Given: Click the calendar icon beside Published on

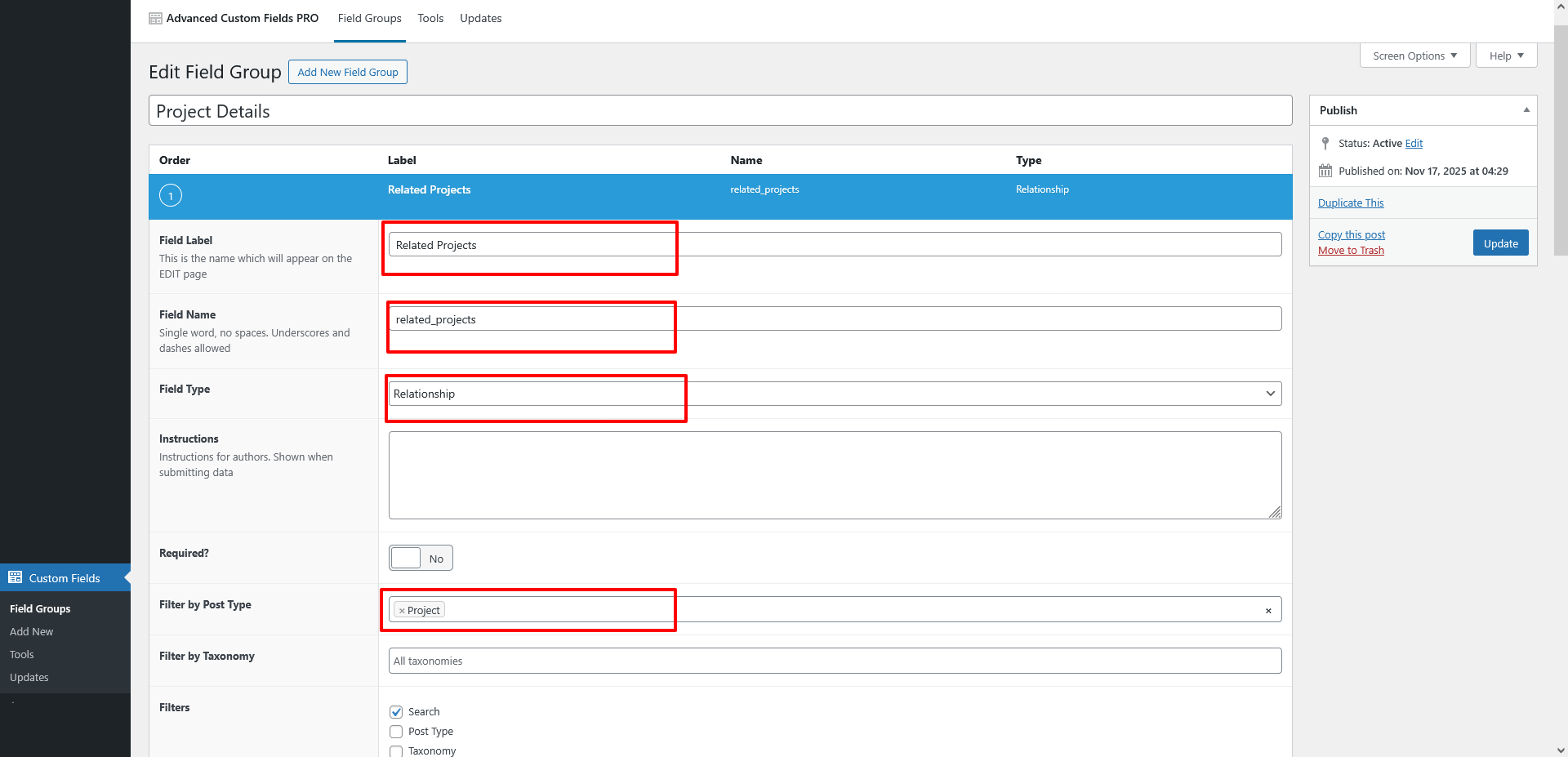Looking at the screenshot, I should pyautogui.click(x=1325, y=171).
